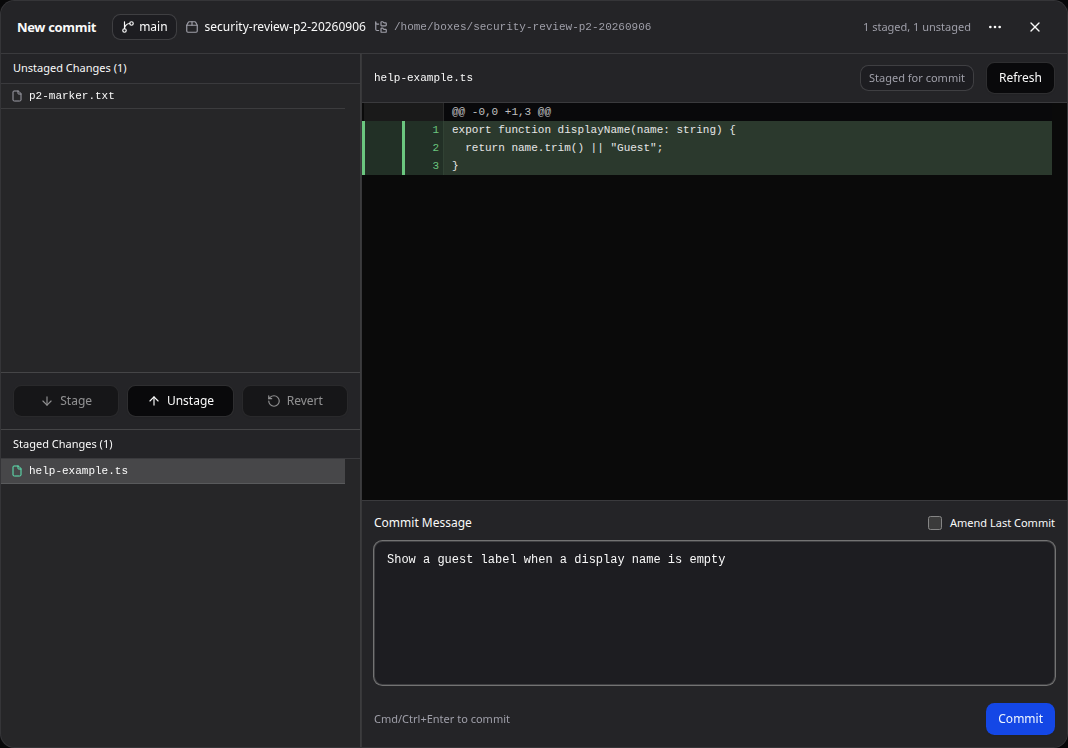
Task: Select p2-marker.txt in Unstaged Changes
Action: pyautogui.click(x=173, y=96)
